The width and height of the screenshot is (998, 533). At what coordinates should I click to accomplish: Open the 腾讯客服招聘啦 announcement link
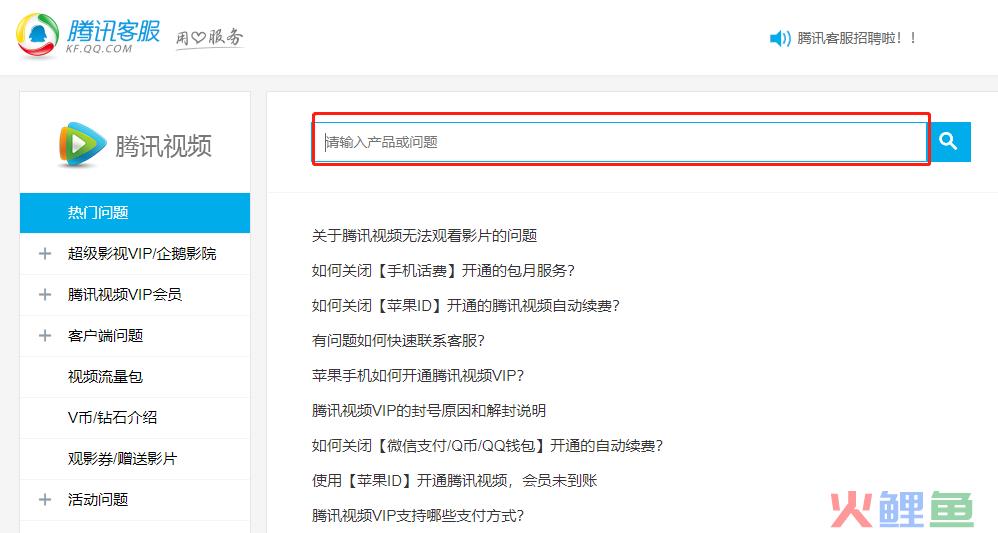[857, 38]
